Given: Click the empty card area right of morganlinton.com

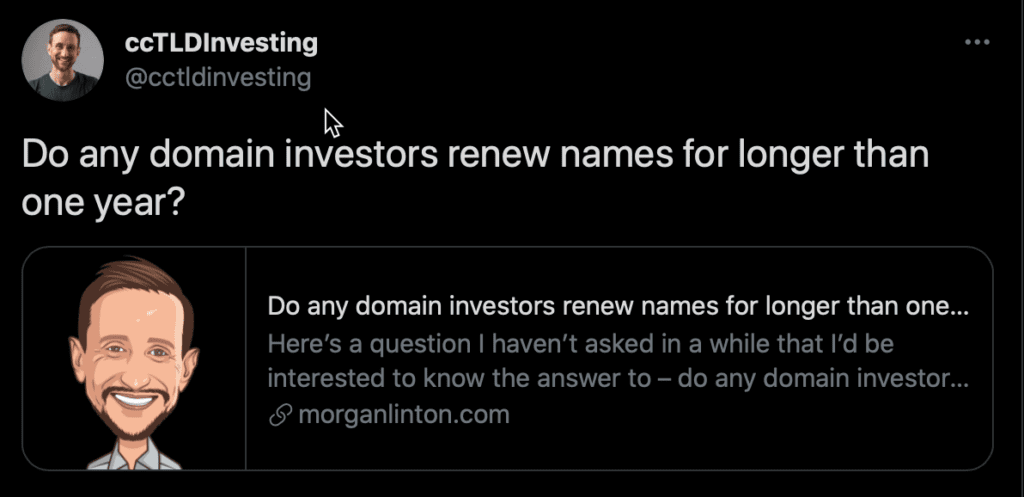Looking at the screenshot, I should [750, 415].
